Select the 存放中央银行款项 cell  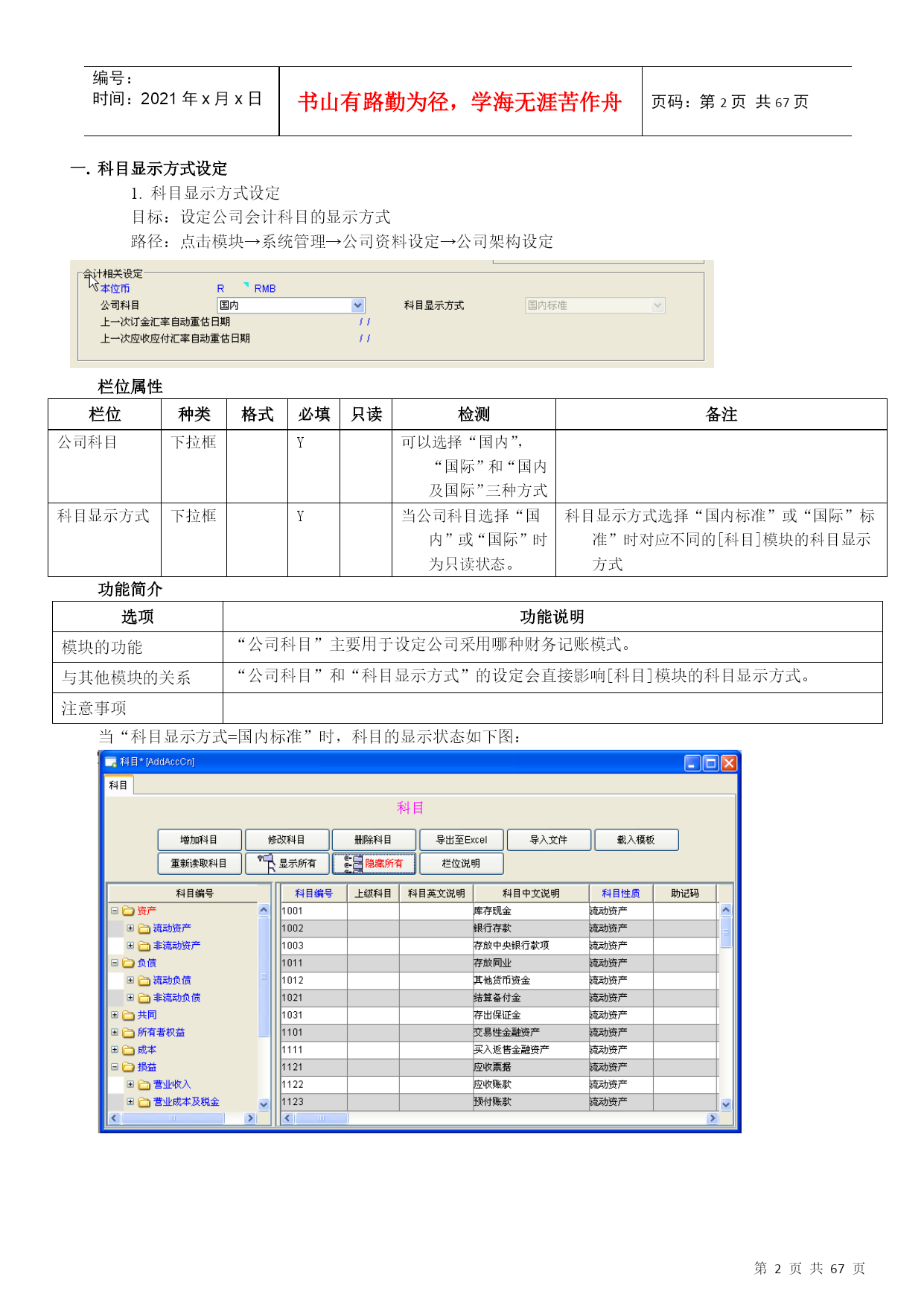click(531, 946)
